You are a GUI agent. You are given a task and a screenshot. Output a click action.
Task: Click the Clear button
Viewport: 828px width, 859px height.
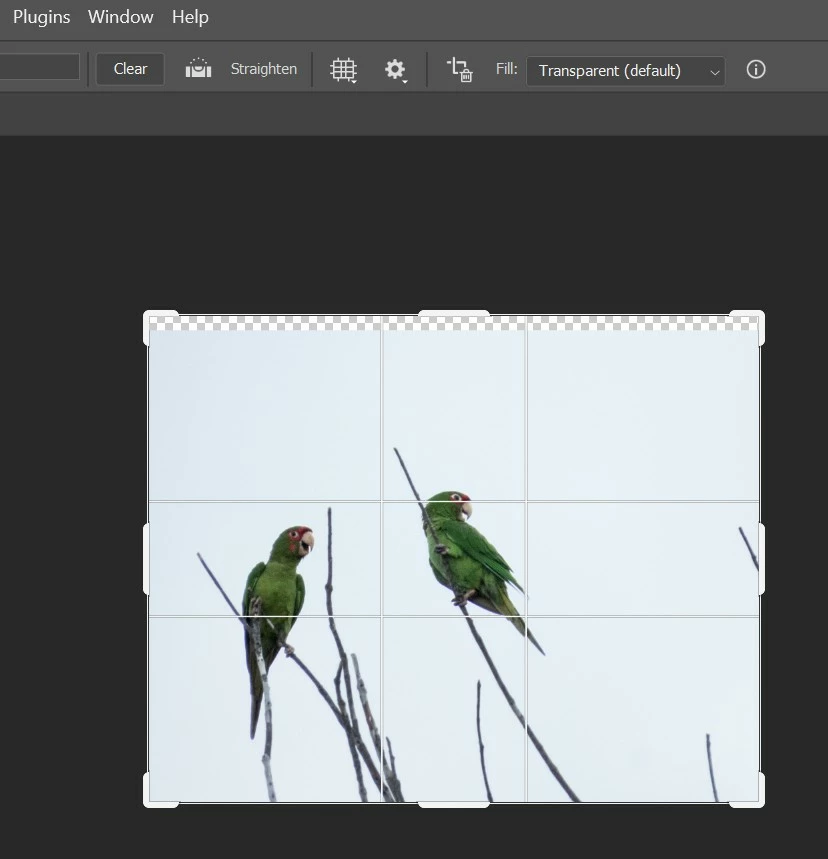(x=130, y=69)
